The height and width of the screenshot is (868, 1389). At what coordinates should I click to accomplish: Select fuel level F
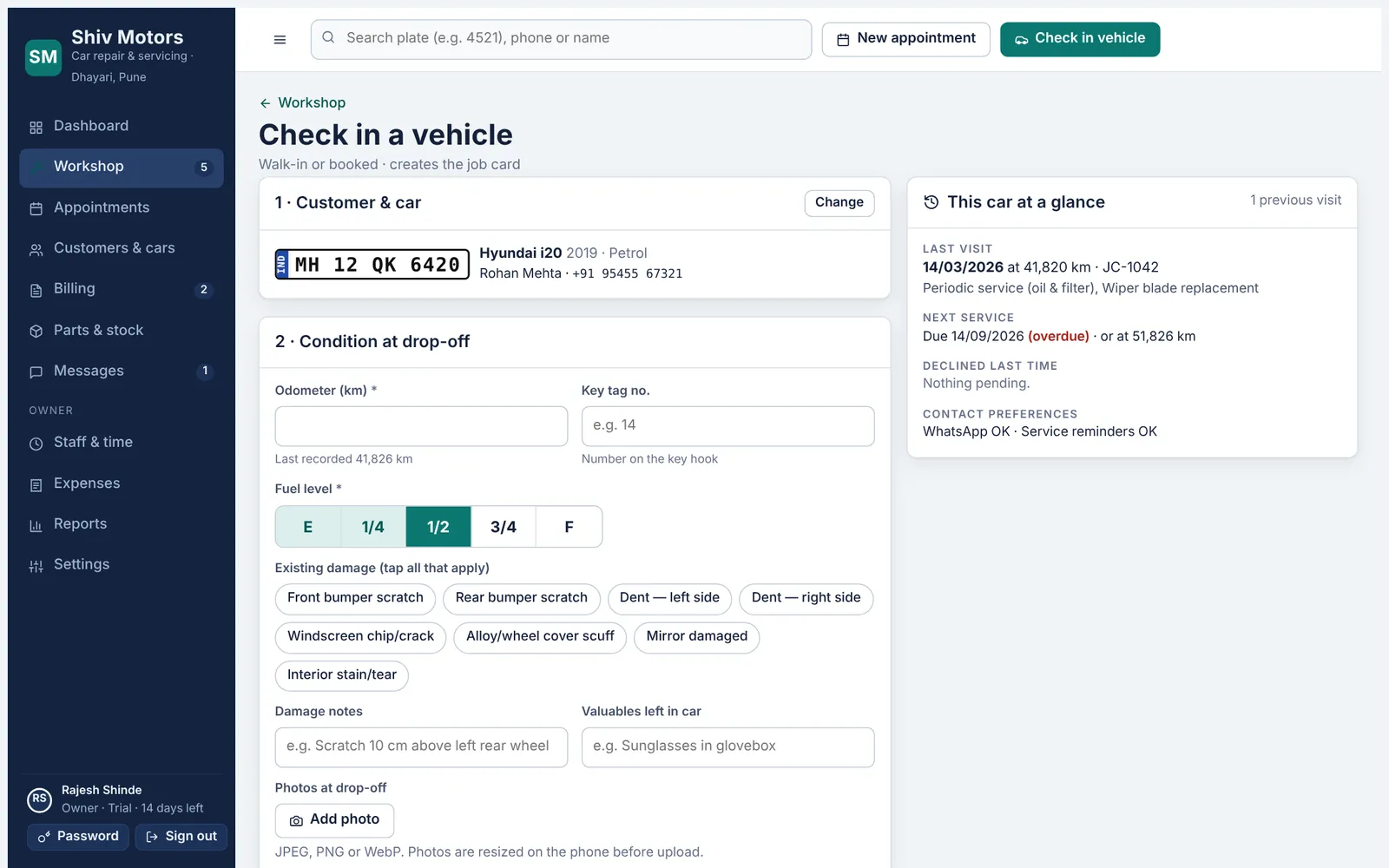[x=569, y=527]
